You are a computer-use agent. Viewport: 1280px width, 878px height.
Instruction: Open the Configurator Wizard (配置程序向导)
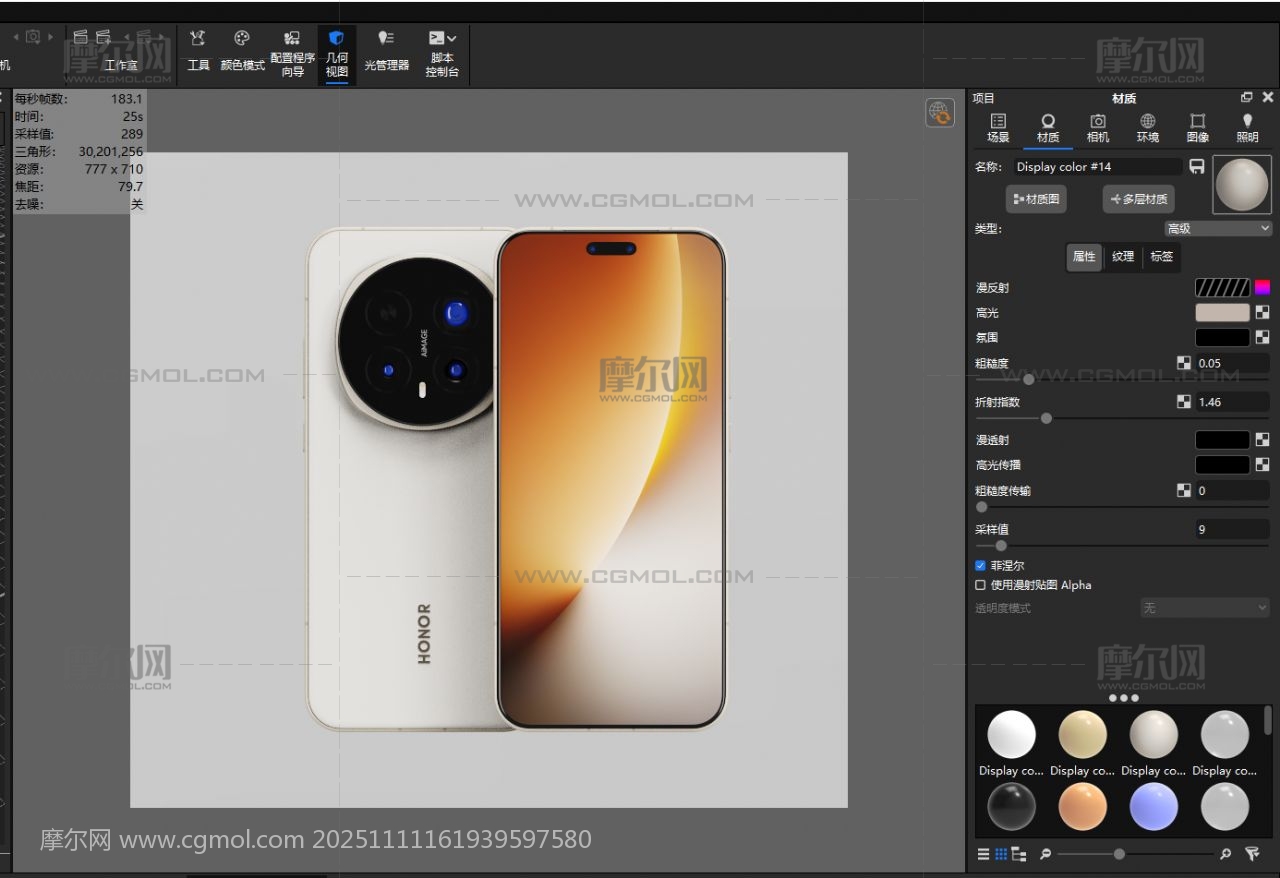point(292,52)
